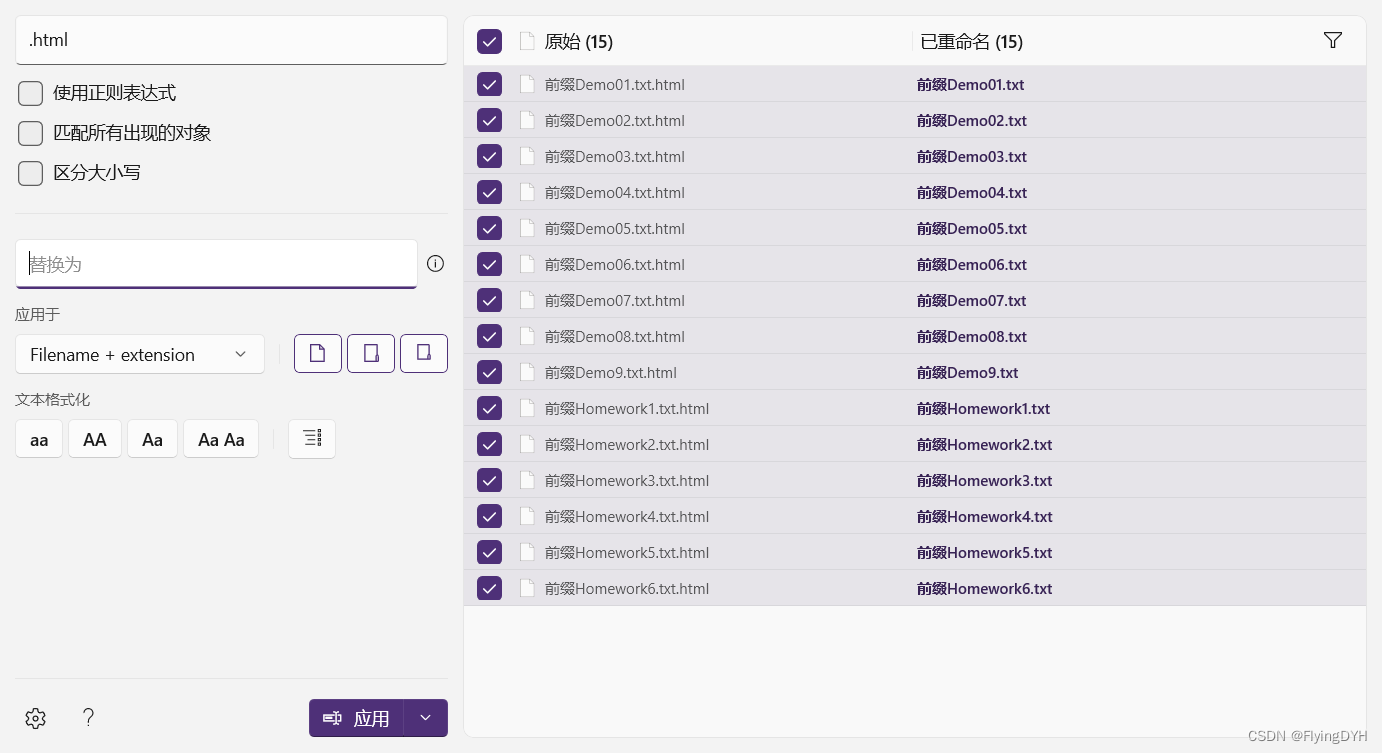Click file icon of 前缀Homework2.txt.html

[x=527, y=445]
